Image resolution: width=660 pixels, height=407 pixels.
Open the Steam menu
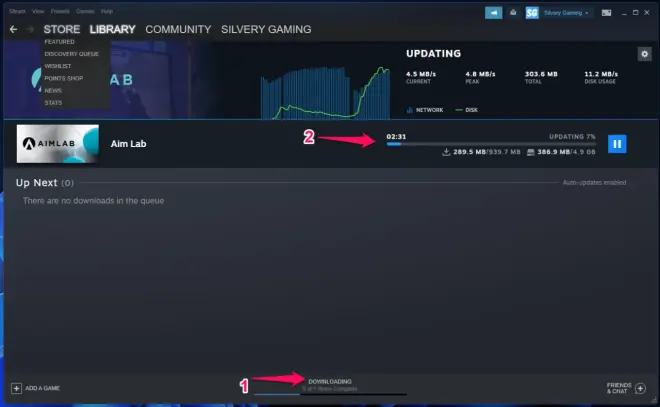tap(17, 11)
